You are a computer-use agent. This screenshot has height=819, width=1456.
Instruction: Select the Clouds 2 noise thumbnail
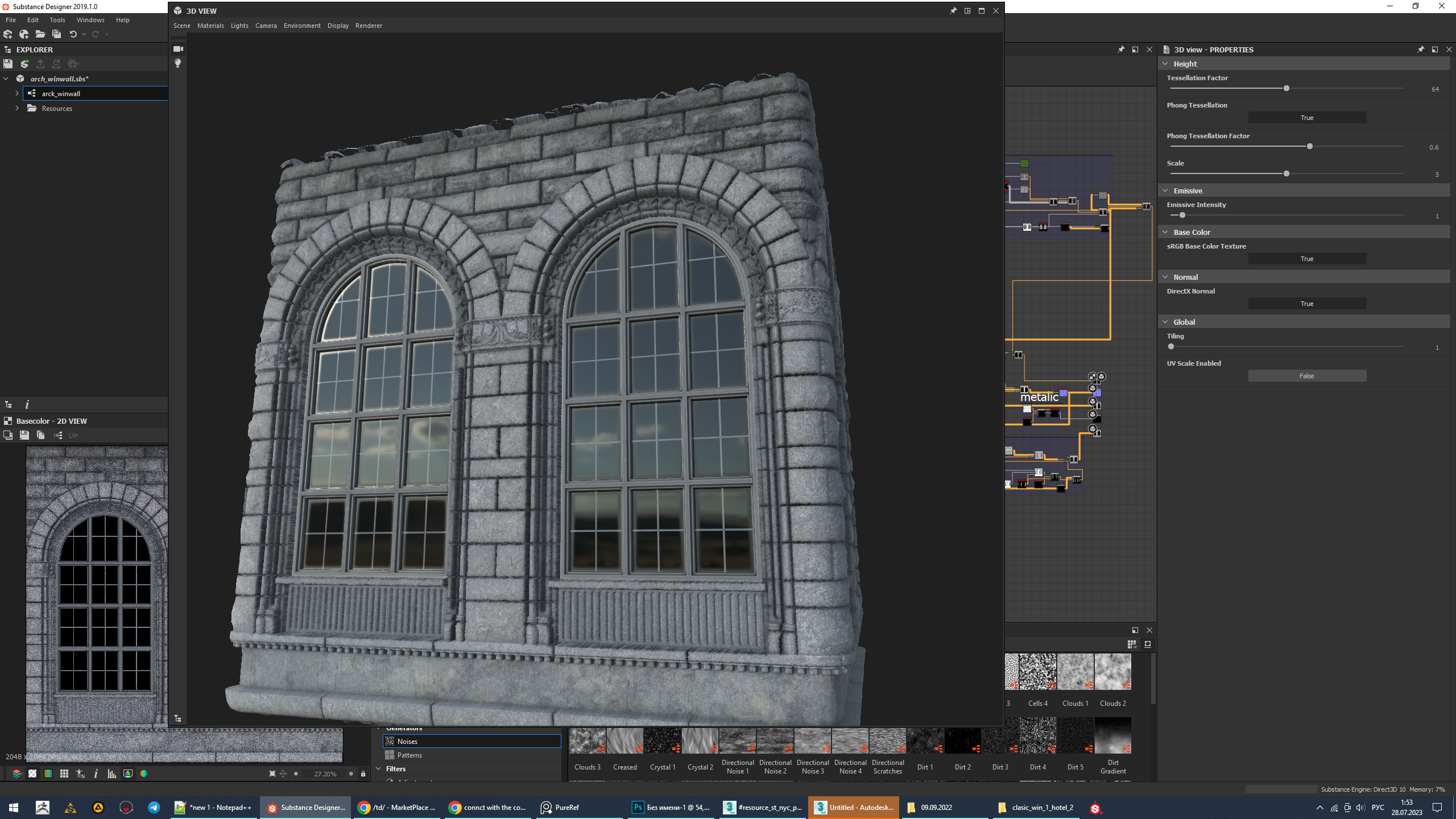coord(1112,672)
